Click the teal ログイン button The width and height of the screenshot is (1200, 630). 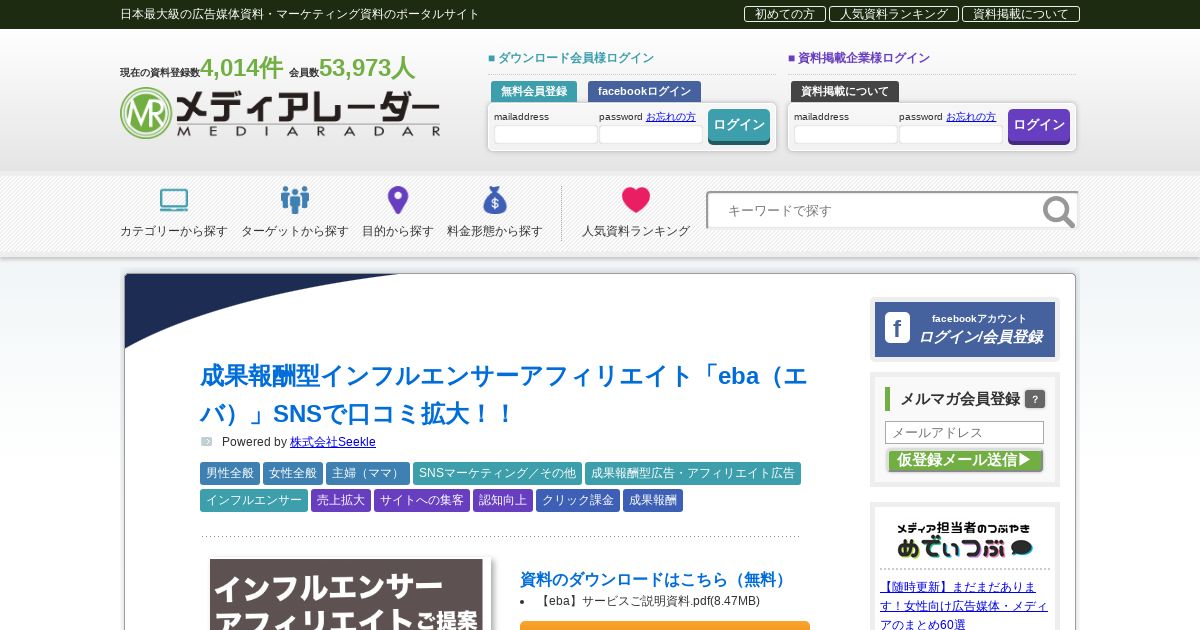pos(739,126)
